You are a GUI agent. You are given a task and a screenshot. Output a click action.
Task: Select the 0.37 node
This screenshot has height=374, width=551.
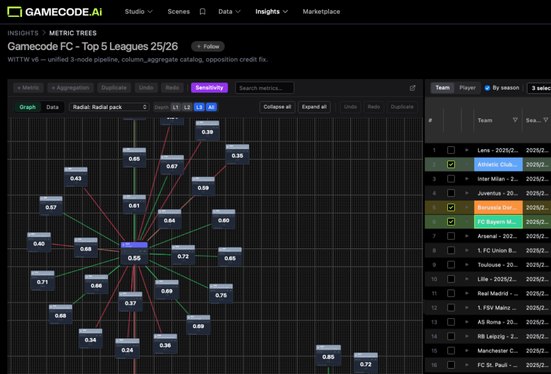(130, 302)
